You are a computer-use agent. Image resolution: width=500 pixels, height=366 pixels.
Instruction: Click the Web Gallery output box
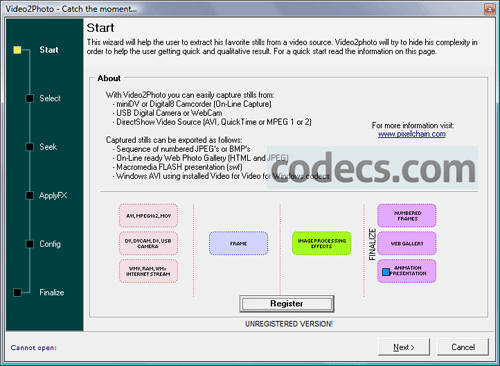click(x=407, y=243)
